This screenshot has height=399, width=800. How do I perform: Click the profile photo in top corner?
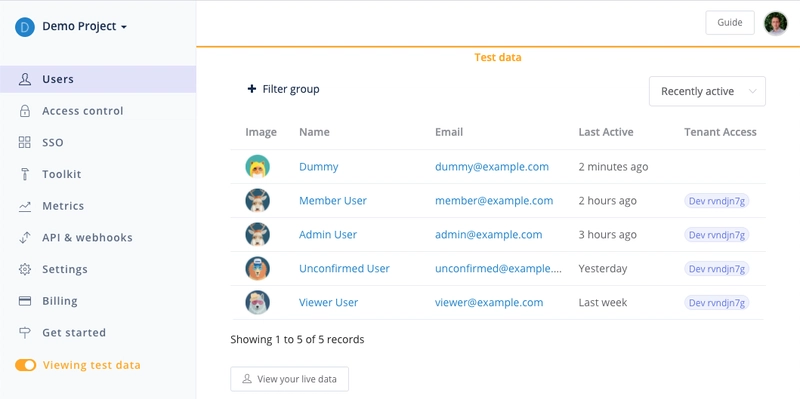click(776, 23)
